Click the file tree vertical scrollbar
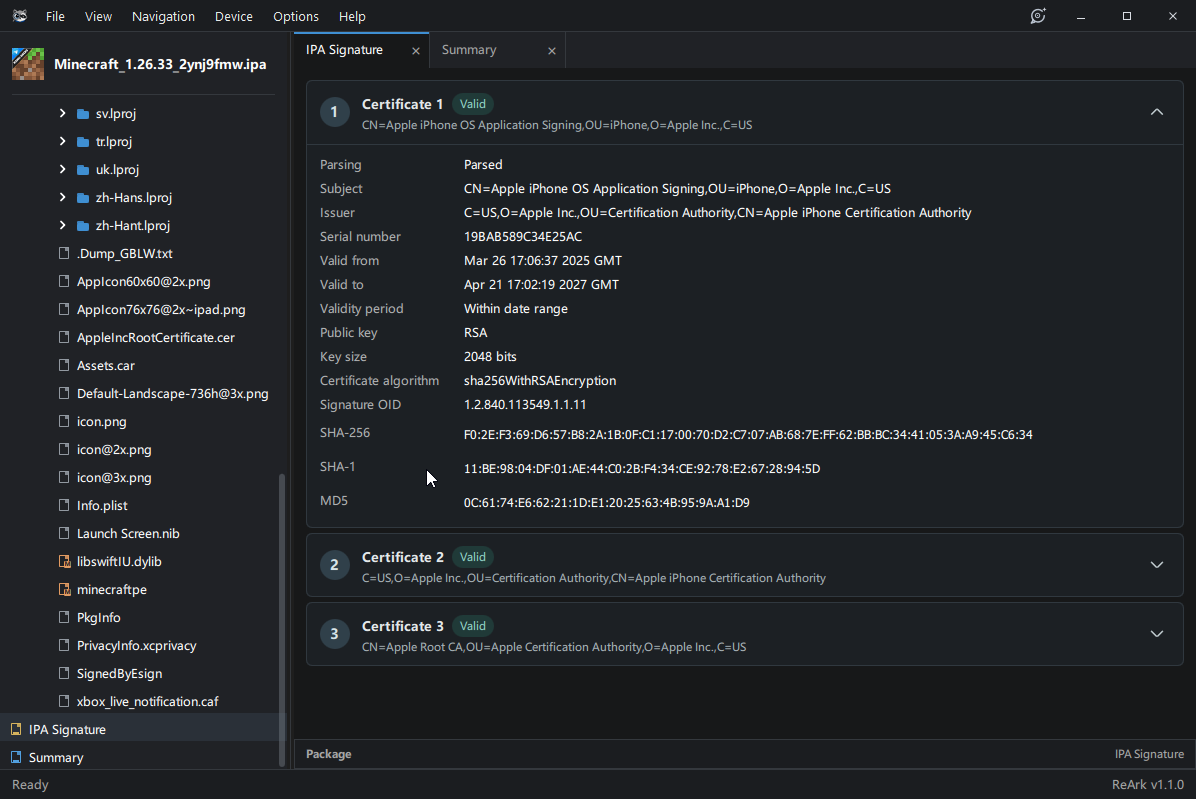Viewport: 1196px width, 799px height. click(282, 620)
